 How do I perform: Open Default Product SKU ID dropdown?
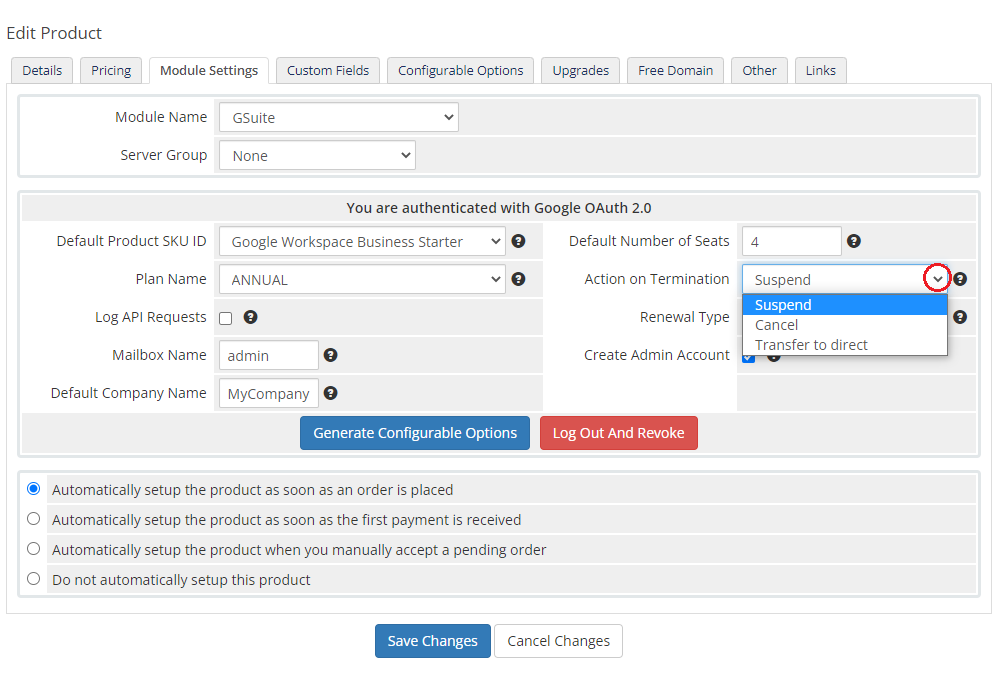(x=362, y=242)
